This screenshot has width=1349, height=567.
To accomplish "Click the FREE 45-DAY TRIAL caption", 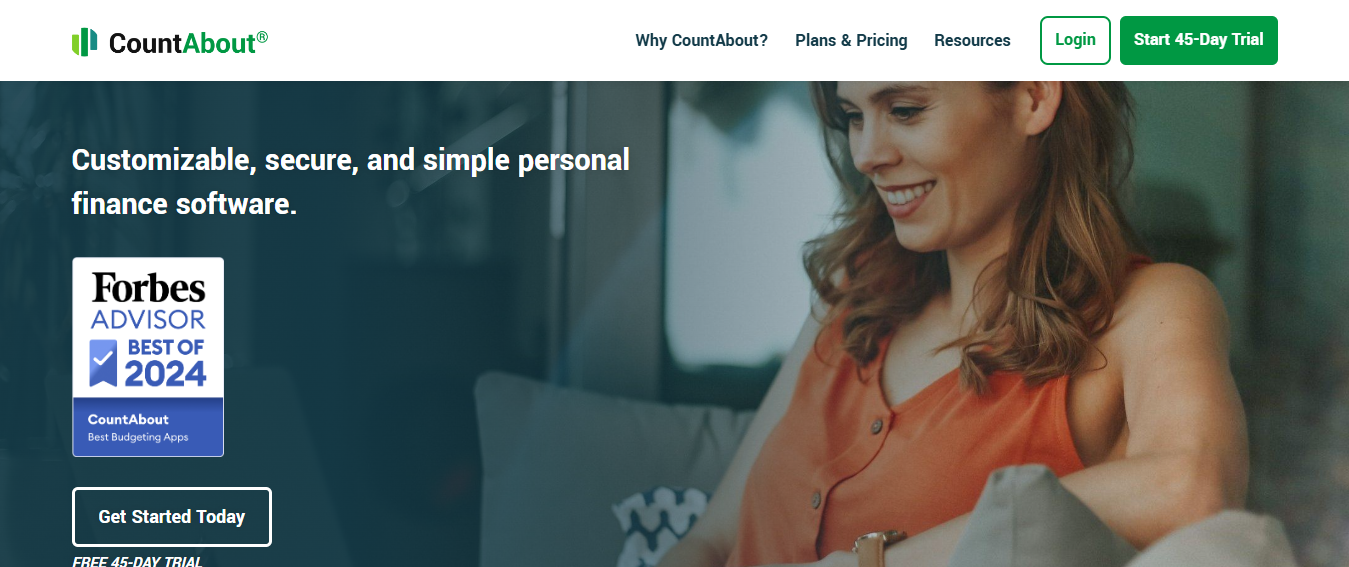I will [x=137, y=561].
